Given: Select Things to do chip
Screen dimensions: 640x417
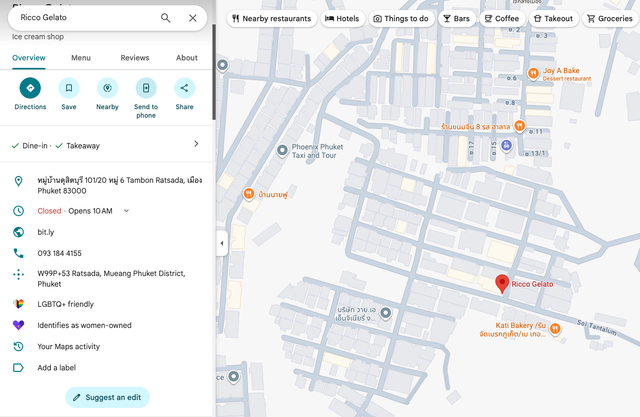Looking at the screenshot, I should coord(401,19).
